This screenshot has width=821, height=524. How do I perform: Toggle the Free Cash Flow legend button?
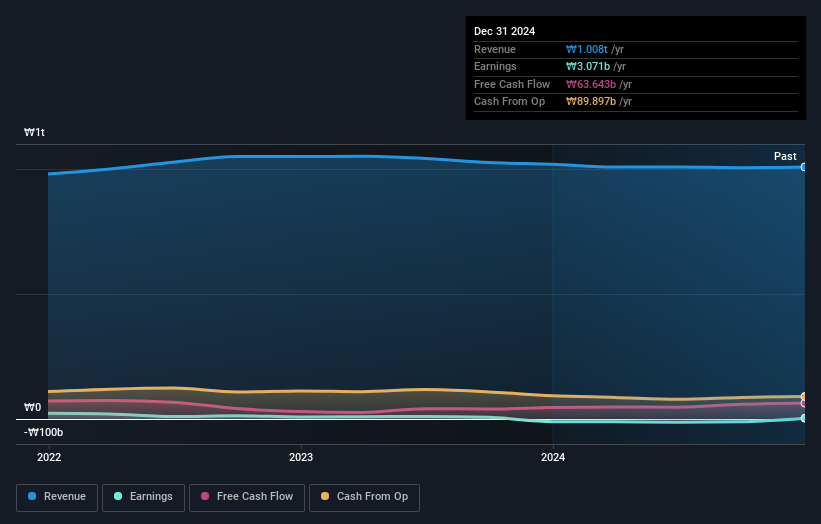coord(247,497)
